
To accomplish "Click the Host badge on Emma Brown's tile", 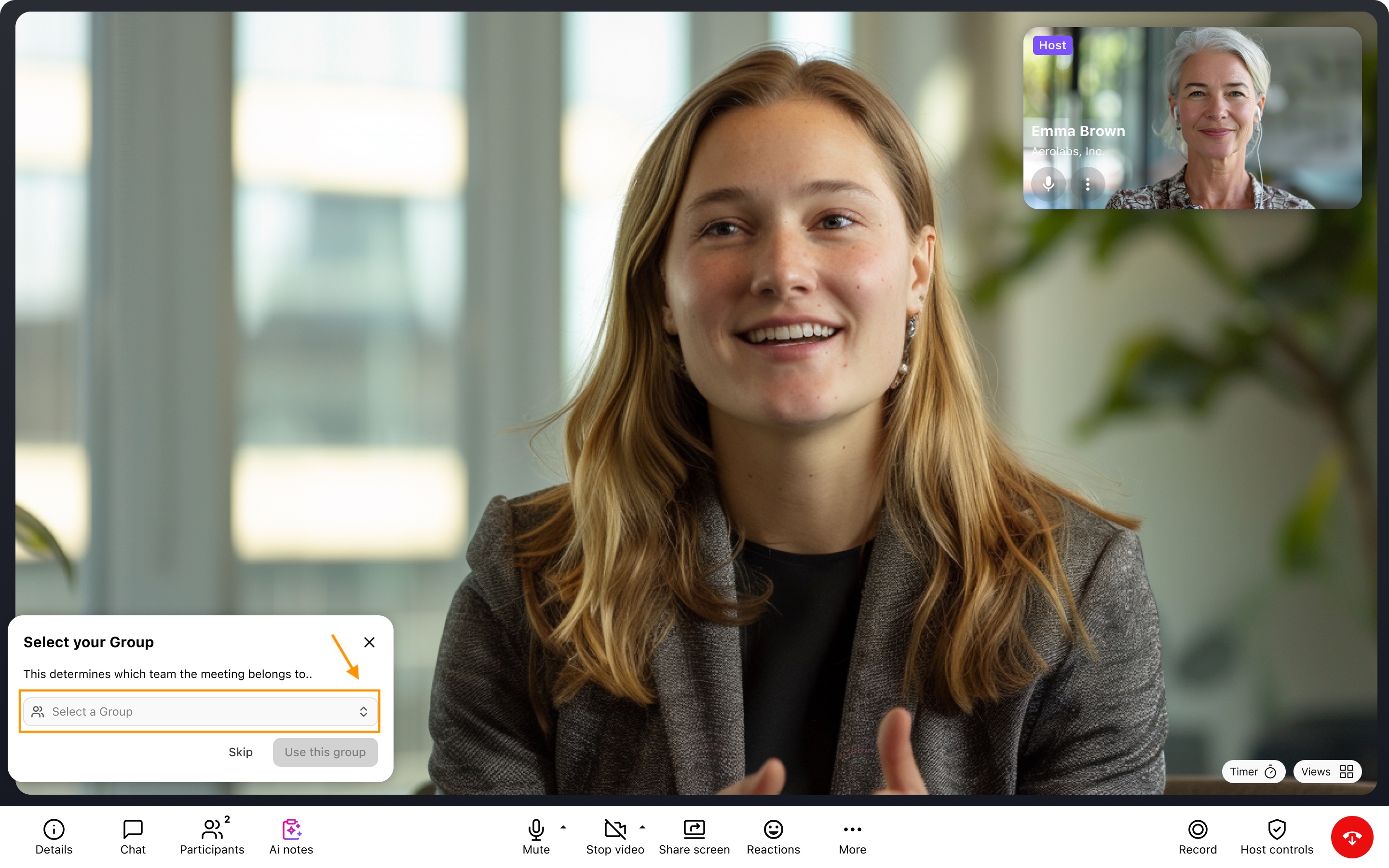I will point(1052,45).
